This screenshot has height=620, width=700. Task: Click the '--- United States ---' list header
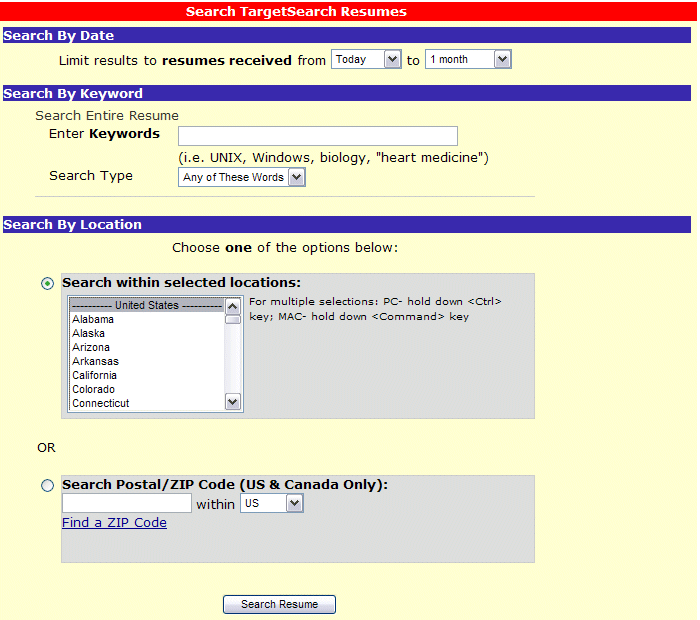pos(147,305)
